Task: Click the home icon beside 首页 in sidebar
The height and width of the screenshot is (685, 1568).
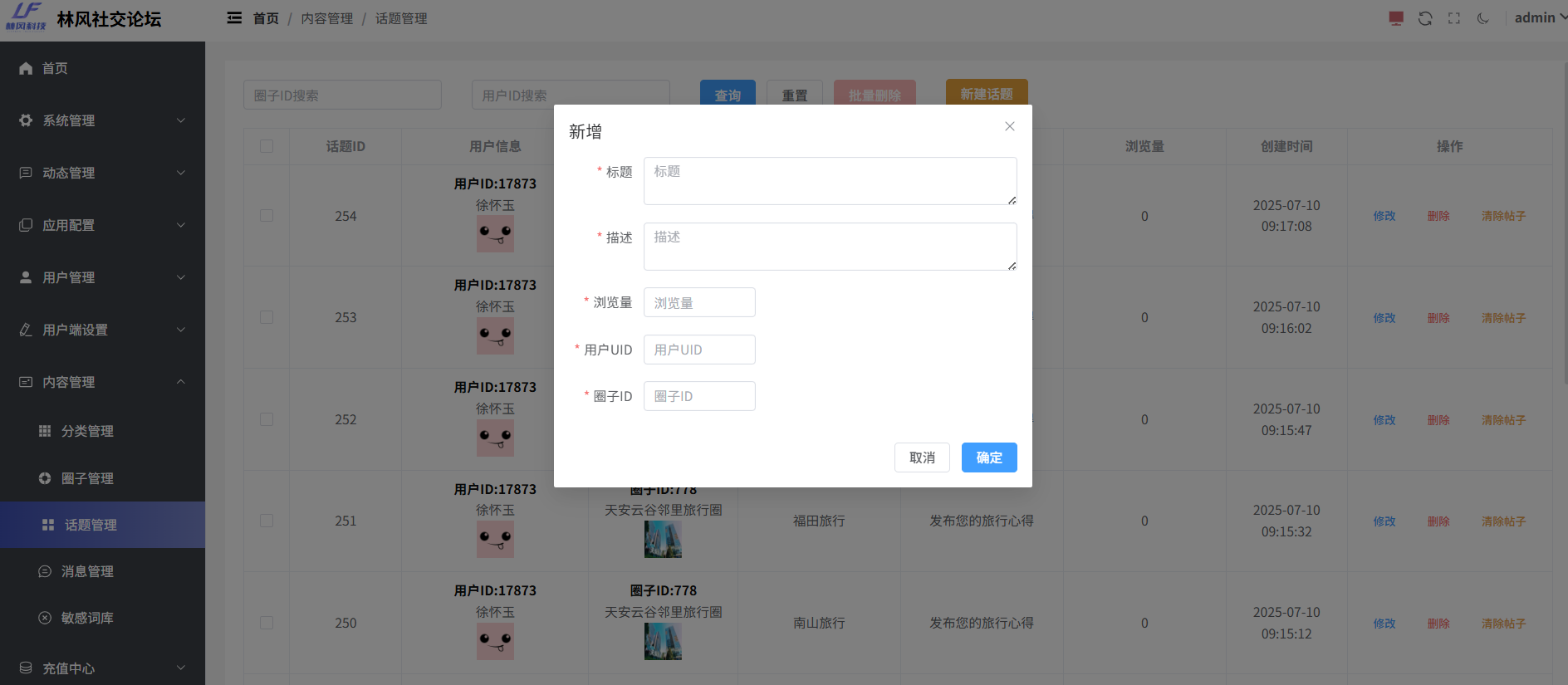Action: click(x=26, y=68)
